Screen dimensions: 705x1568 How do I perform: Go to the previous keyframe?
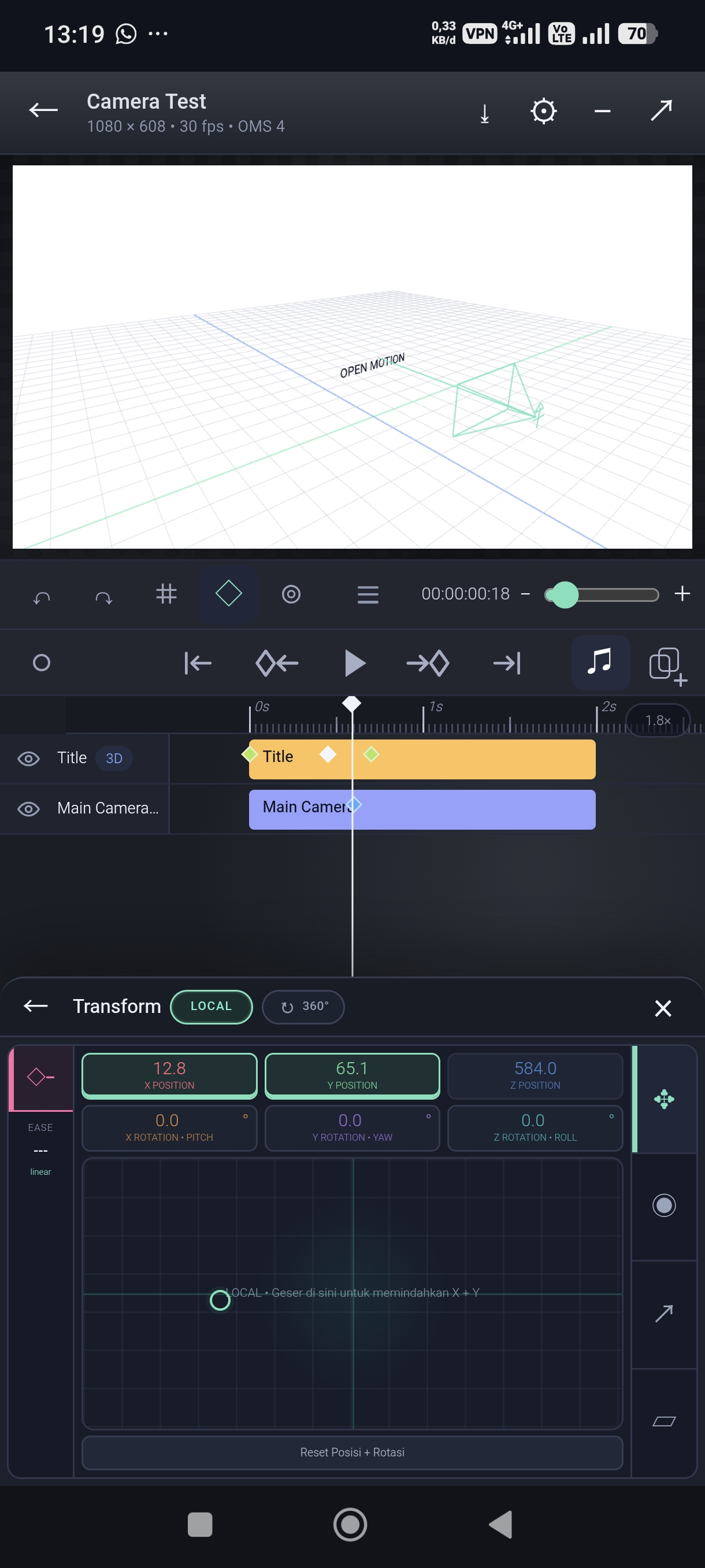(x=277, y=663)
